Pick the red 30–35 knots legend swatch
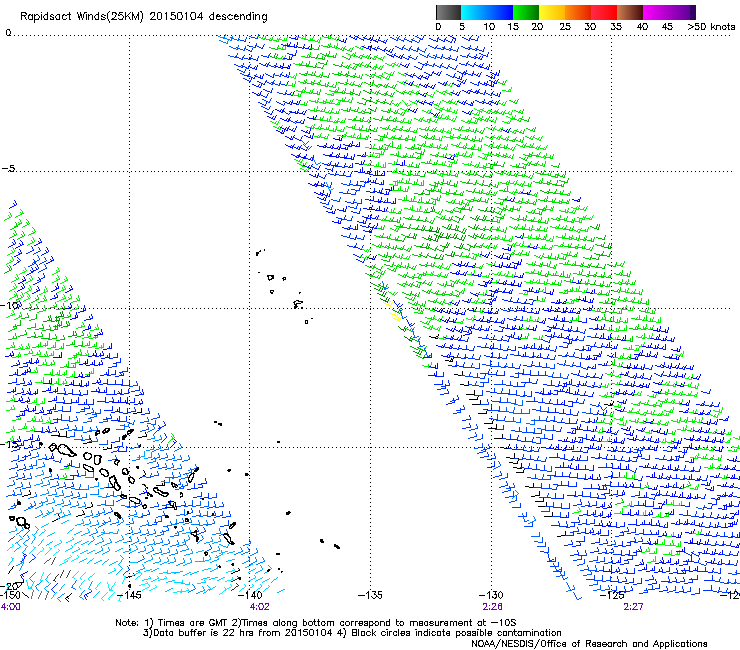The width and height of the screenshot is (740, 650). pyautogui.click(x=604, y=12)
